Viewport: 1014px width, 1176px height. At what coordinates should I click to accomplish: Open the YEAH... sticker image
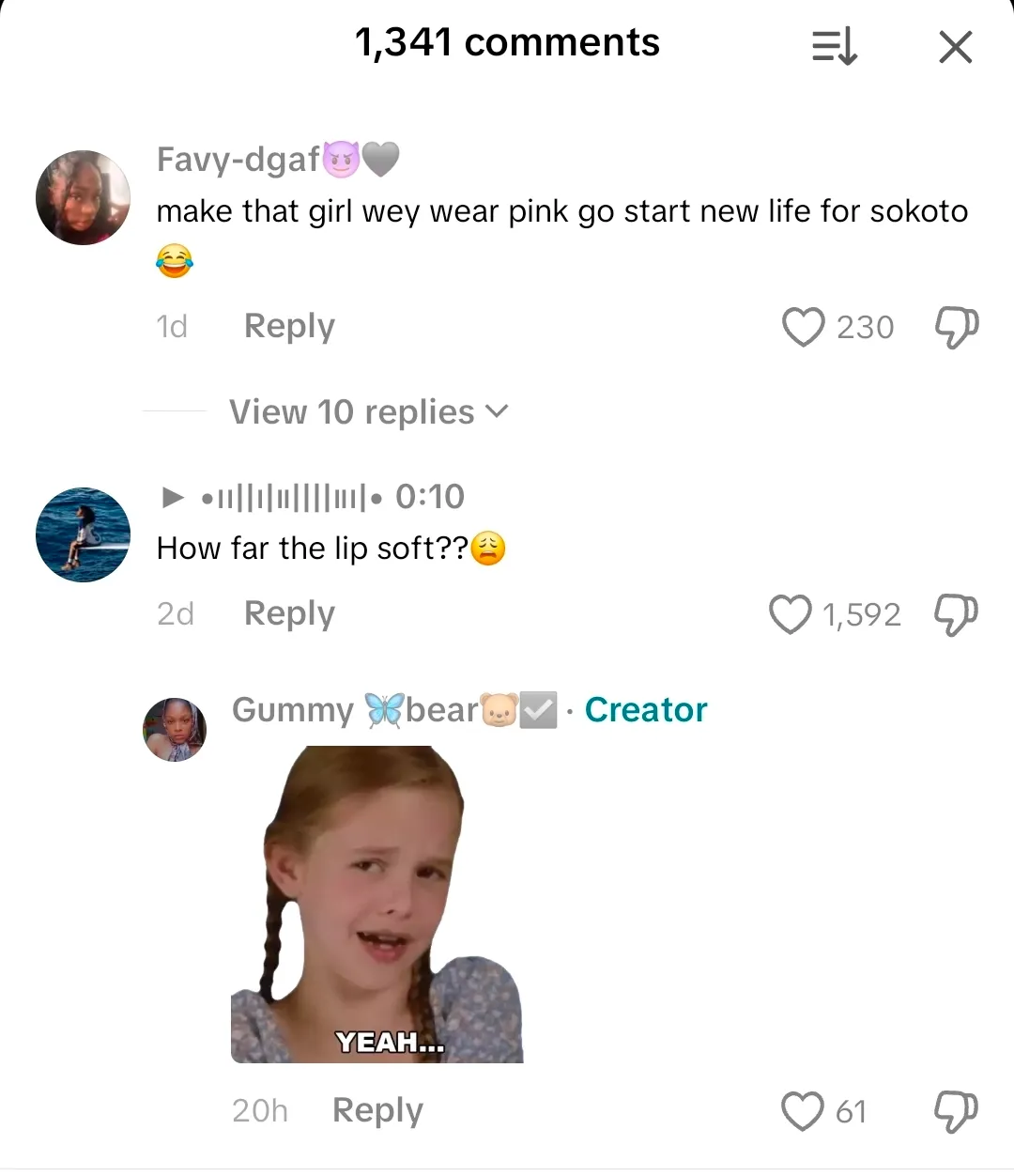(376, 905)
